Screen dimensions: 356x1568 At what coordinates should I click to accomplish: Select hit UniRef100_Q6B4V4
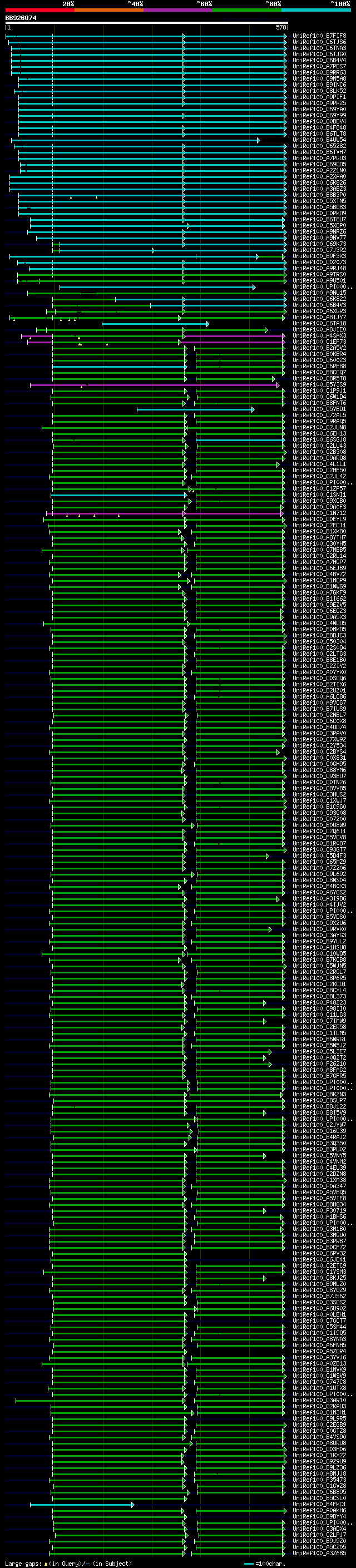319,60
